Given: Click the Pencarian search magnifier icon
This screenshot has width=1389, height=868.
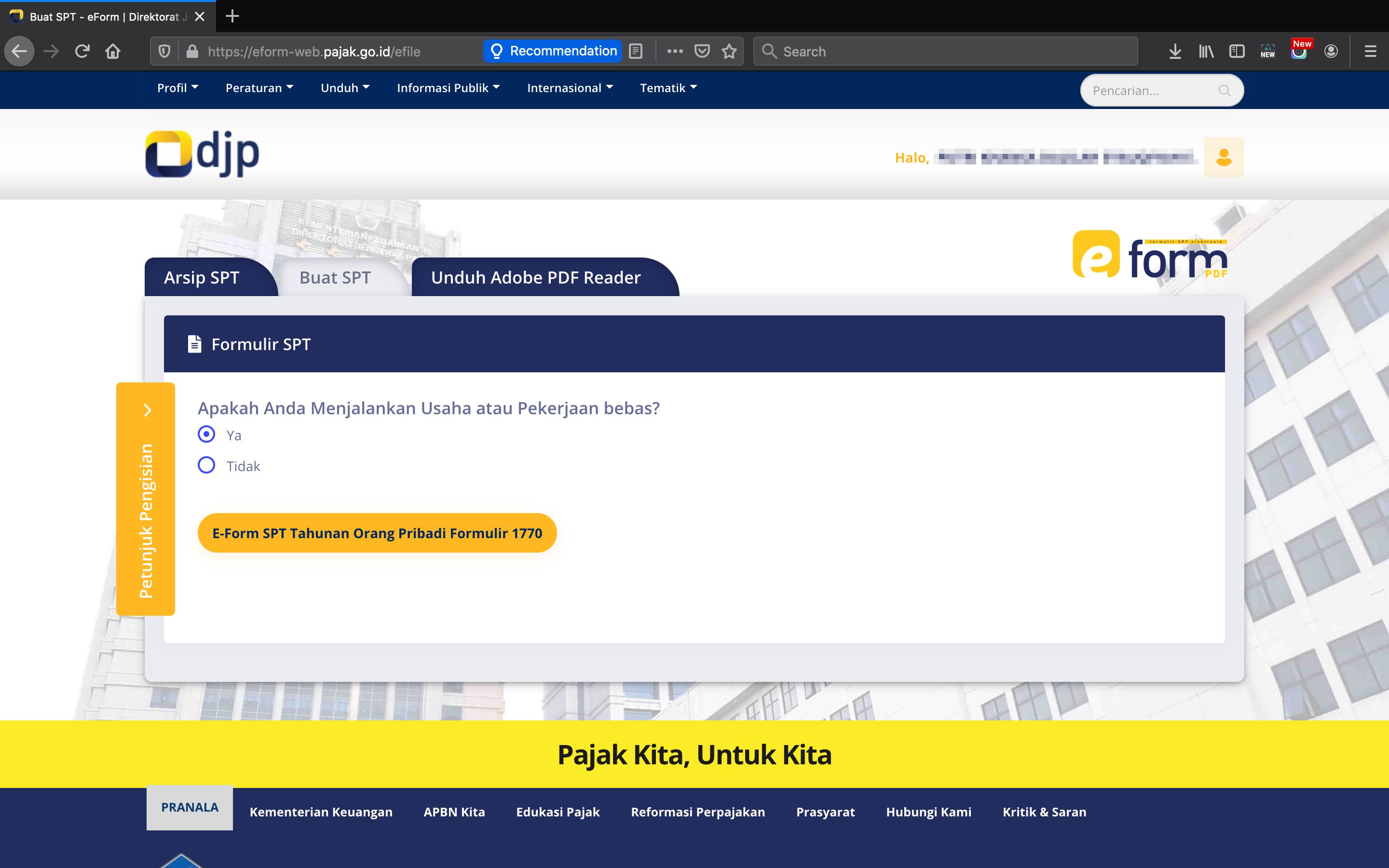Looking at the screenshot, I should 1224,91.
